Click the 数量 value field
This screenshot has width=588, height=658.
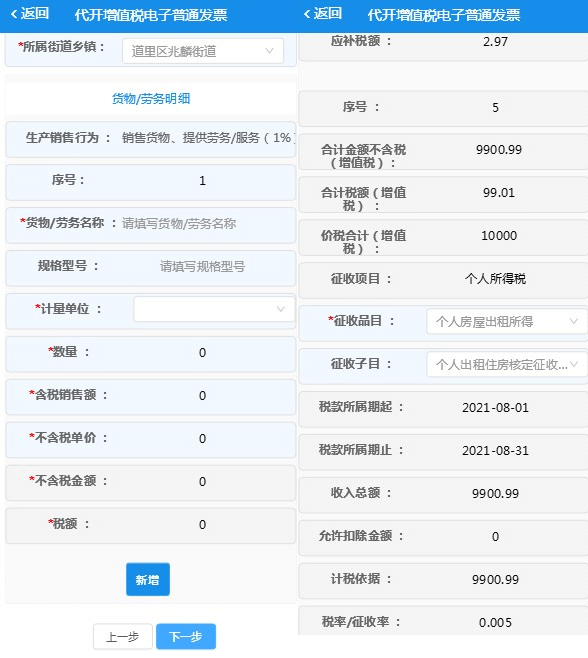click(x=202, y=352)
